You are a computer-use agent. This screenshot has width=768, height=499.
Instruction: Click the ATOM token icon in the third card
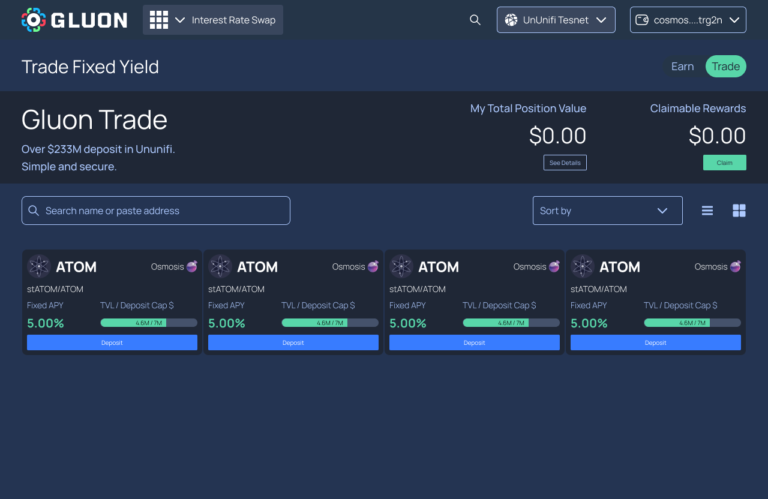tap(401, 266)
